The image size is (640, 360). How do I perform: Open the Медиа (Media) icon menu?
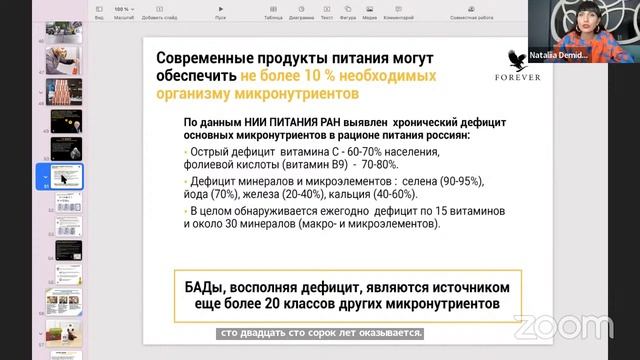369,9
